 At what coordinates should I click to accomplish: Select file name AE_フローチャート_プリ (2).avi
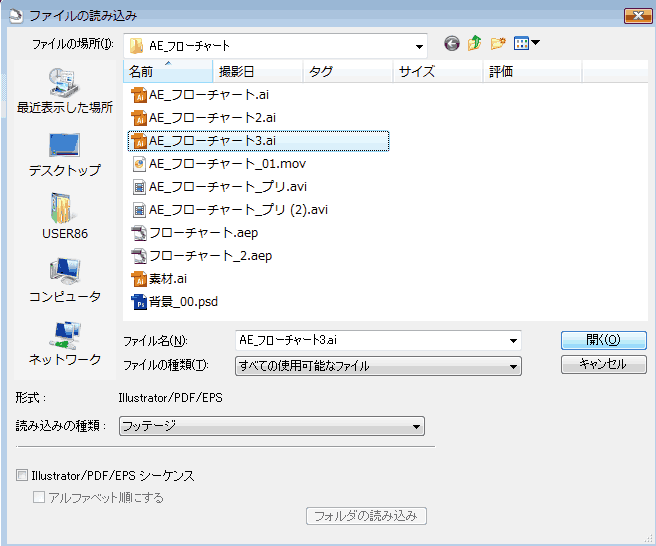[x=238, y=210]
